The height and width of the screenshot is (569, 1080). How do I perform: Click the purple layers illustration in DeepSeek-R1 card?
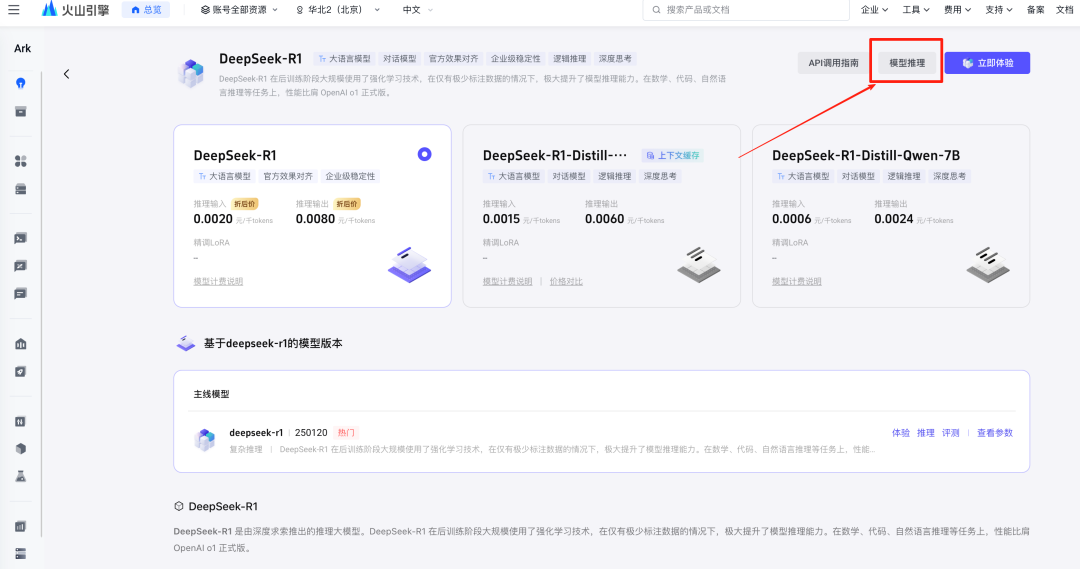[x=409, y=265]
